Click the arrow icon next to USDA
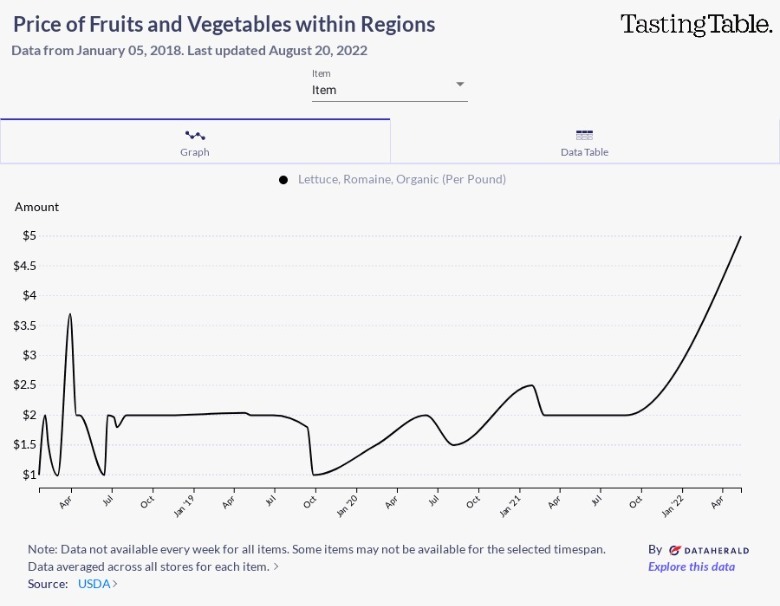 115,584
